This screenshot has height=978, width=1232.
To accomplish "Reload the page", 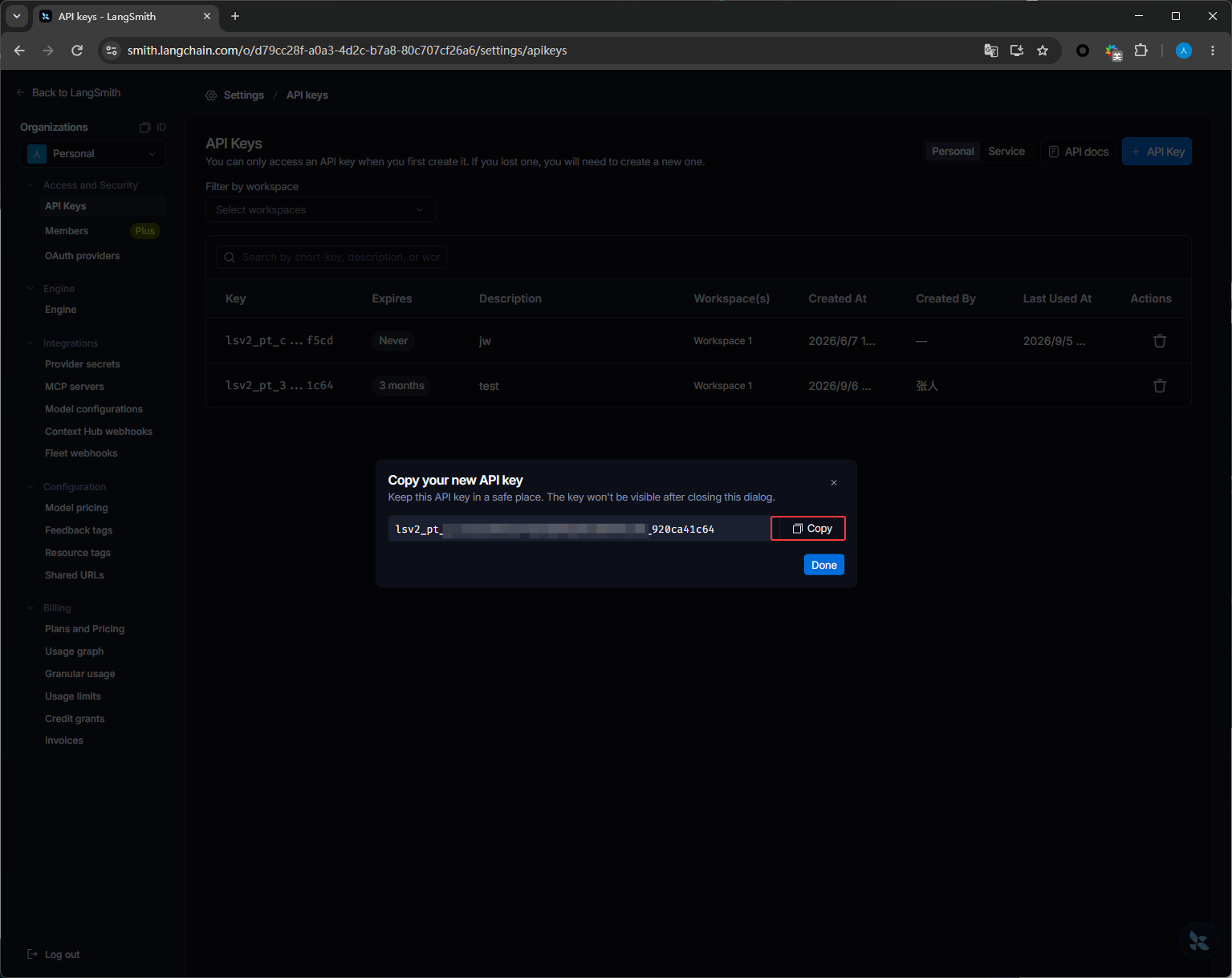I will (x=77, y=51).
